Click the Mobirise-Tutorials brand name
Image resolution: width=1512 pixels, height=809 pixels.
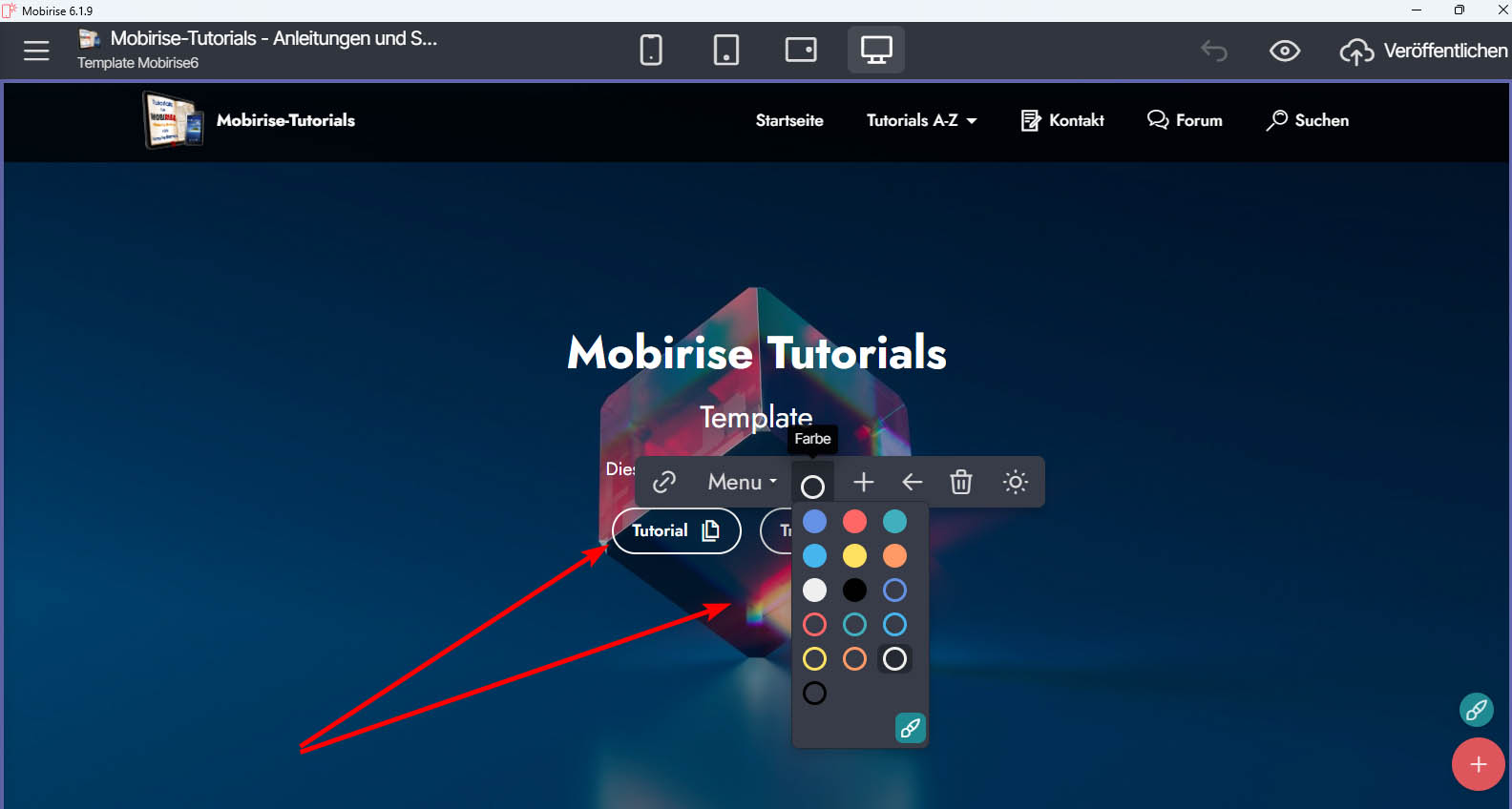[285, 120]
